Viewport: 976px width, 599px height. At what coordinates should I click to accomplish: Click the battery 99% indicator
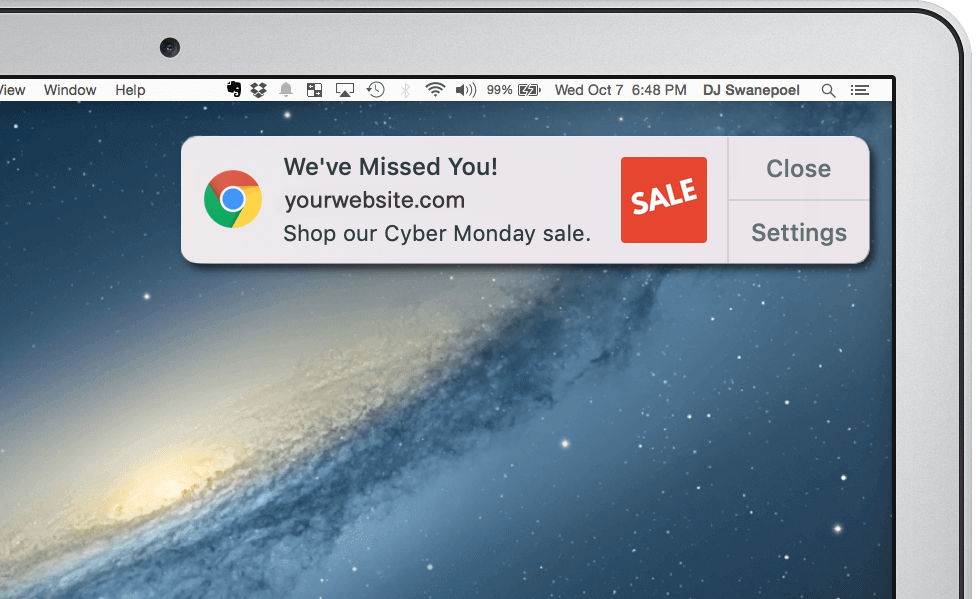coord(514,90)
